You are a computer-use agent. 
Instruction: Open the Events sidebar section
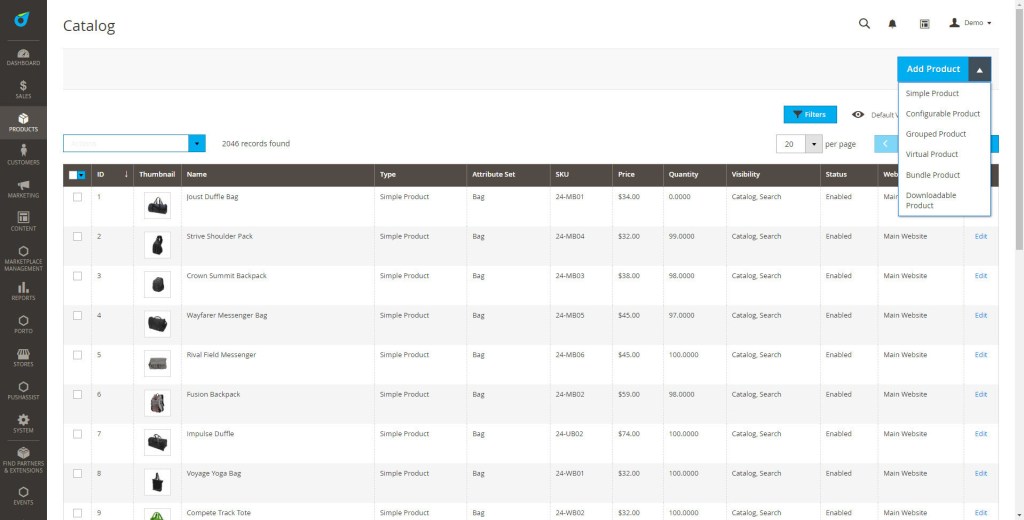coord(23,496)
